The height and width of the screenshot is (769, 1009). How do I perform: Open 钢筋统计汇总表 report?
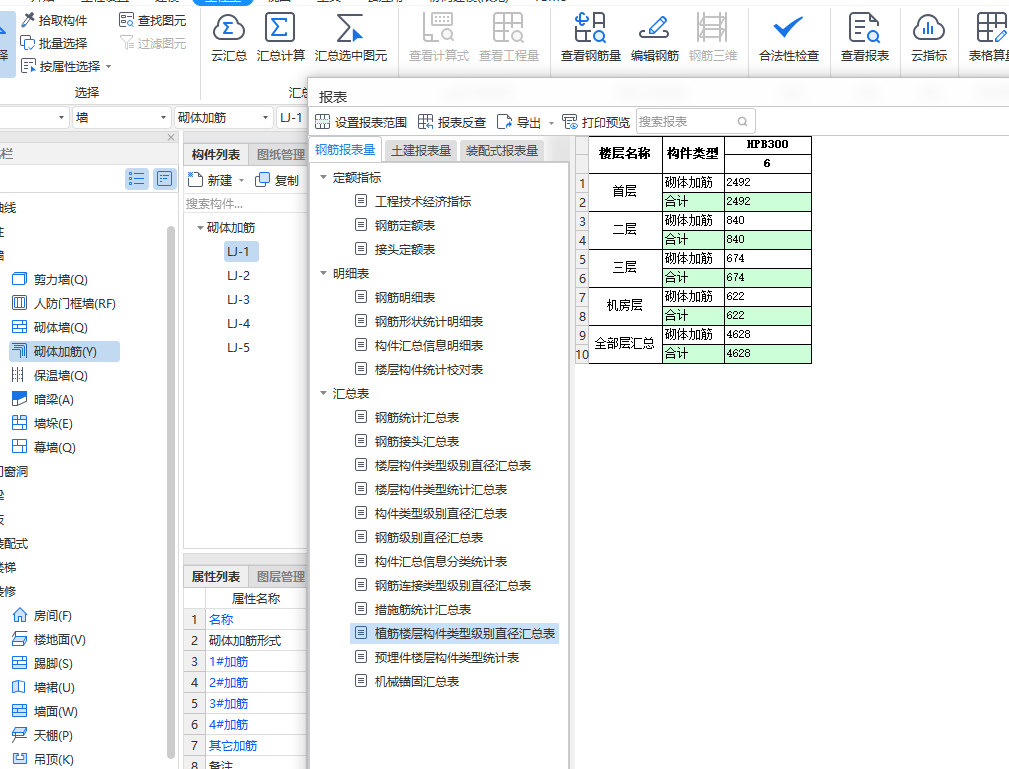click(x=416, y=418)
